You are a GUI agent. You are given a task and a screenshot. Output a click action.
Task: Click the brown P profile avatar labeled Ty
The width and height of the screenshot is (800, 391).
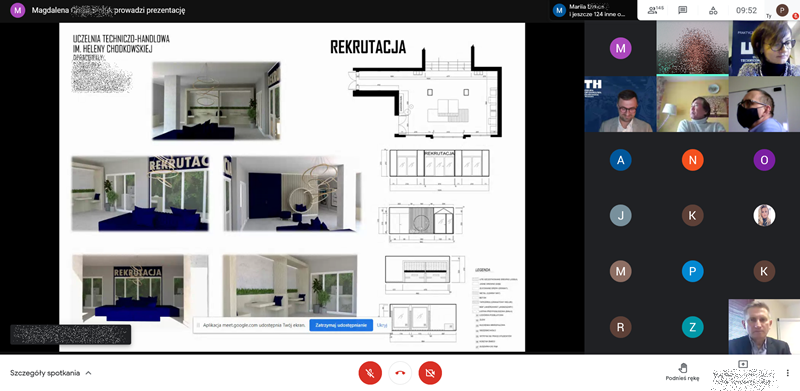click(x=782, y=10)
